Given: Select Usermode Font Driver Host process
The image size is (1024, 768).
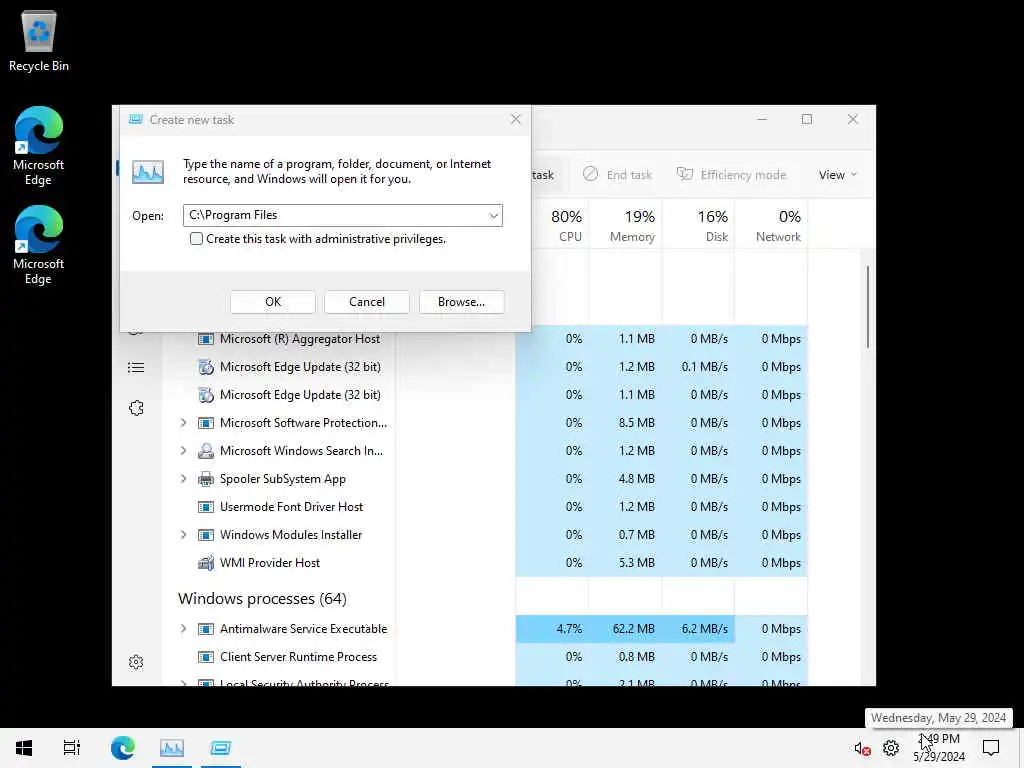Looking at the screenshot, I should [291, 507].
